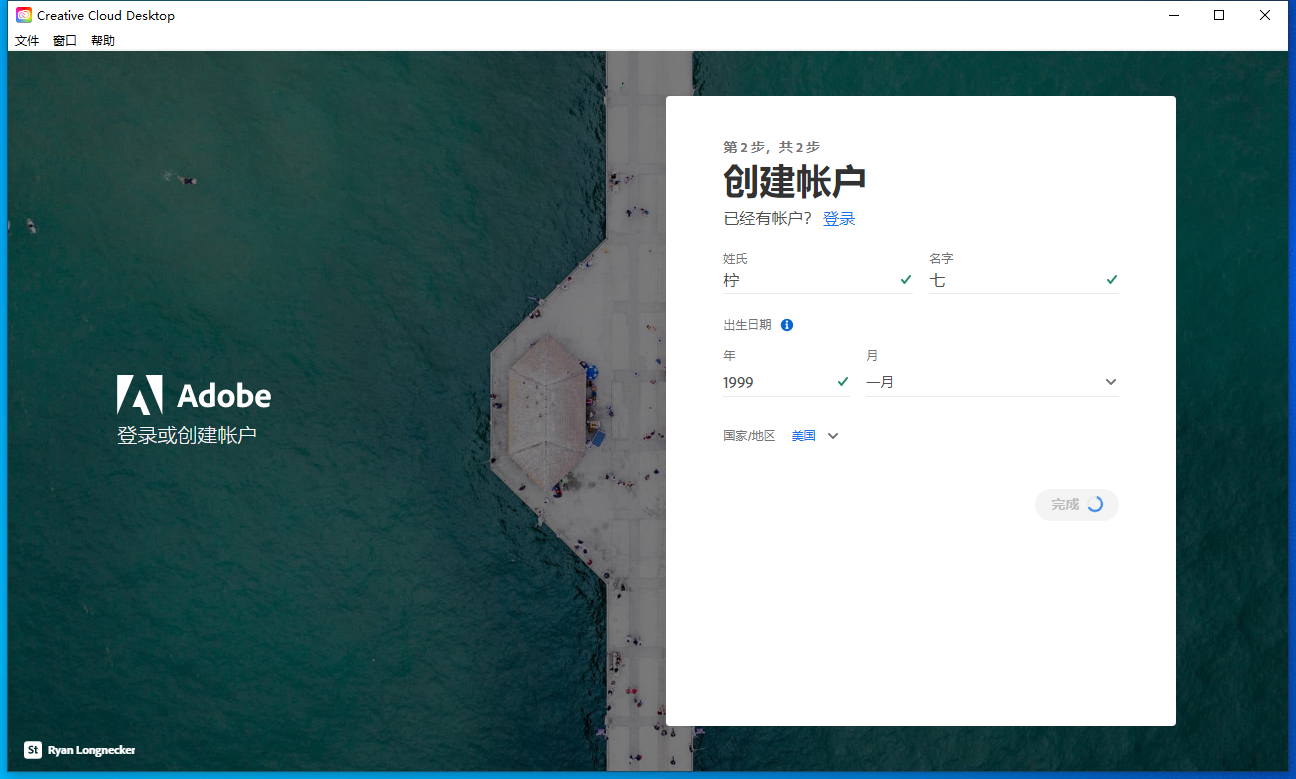
Task: Close the Creative Cloud Desktop window
Action: [x=1265, y=15]
